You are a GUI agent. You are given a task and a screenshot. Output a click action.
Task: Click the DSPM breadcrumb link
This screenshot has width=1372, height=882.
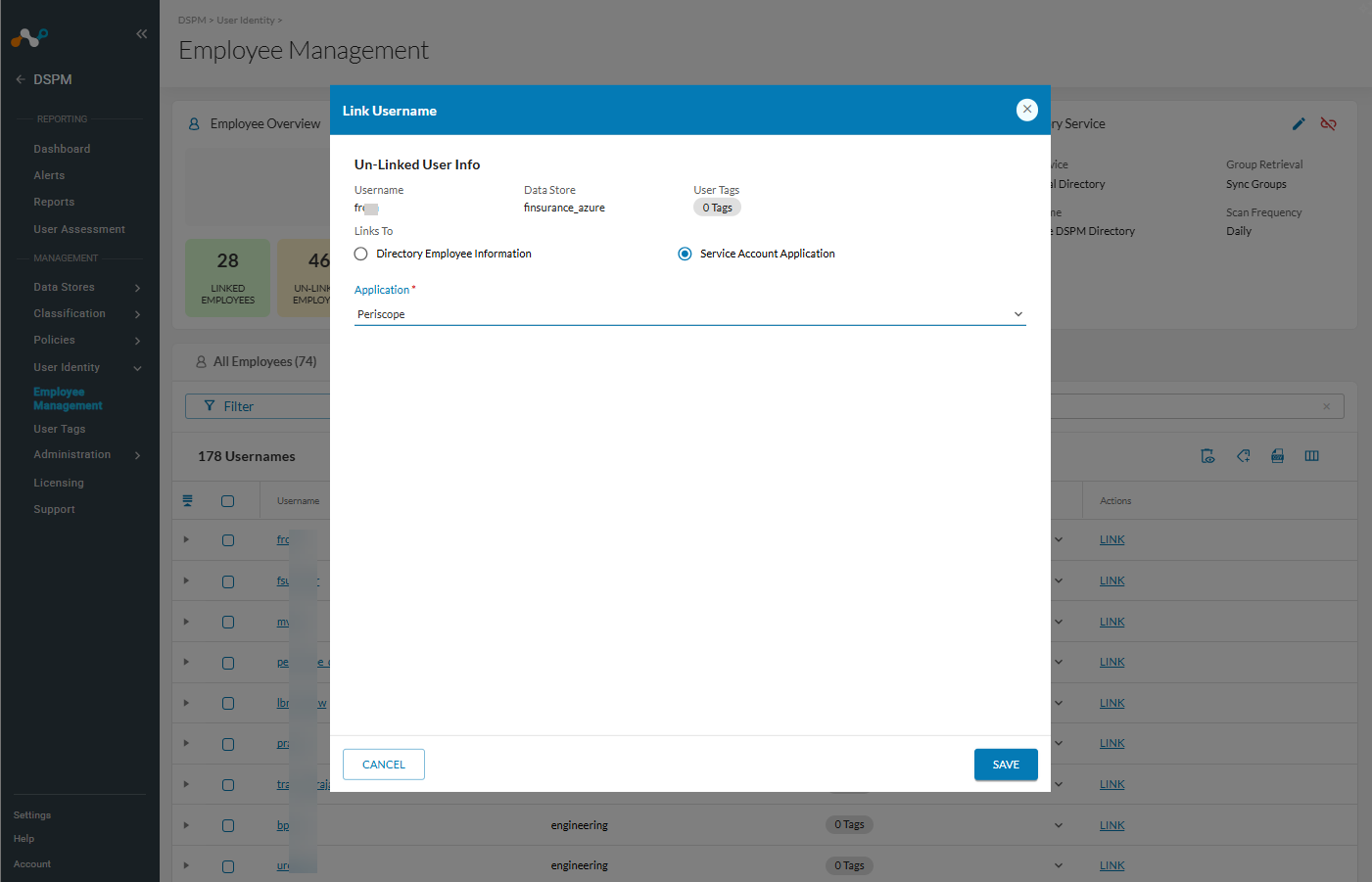coord(192,20)
